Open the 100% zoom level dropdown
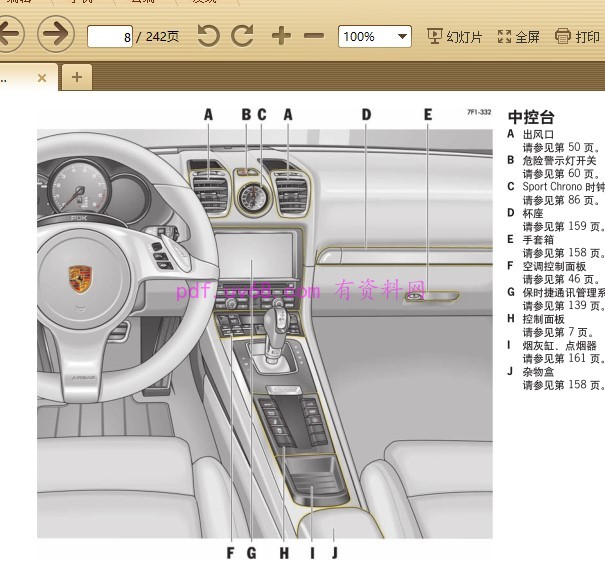The height and width of the screenshot is (575, 605). click(x=375, y=37)
